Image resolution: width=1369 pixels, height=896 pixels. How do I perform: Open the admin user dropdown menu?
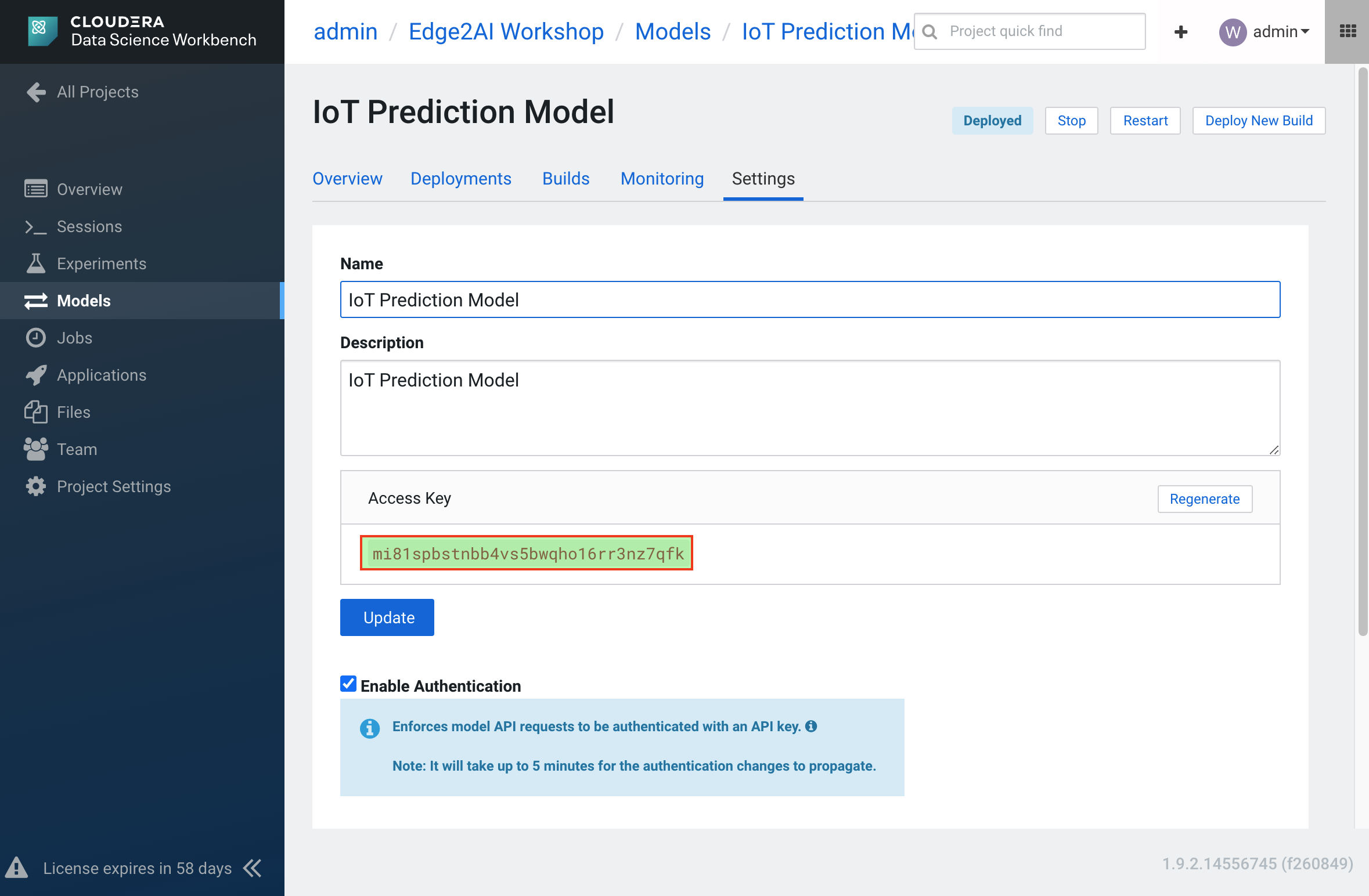1263,30
